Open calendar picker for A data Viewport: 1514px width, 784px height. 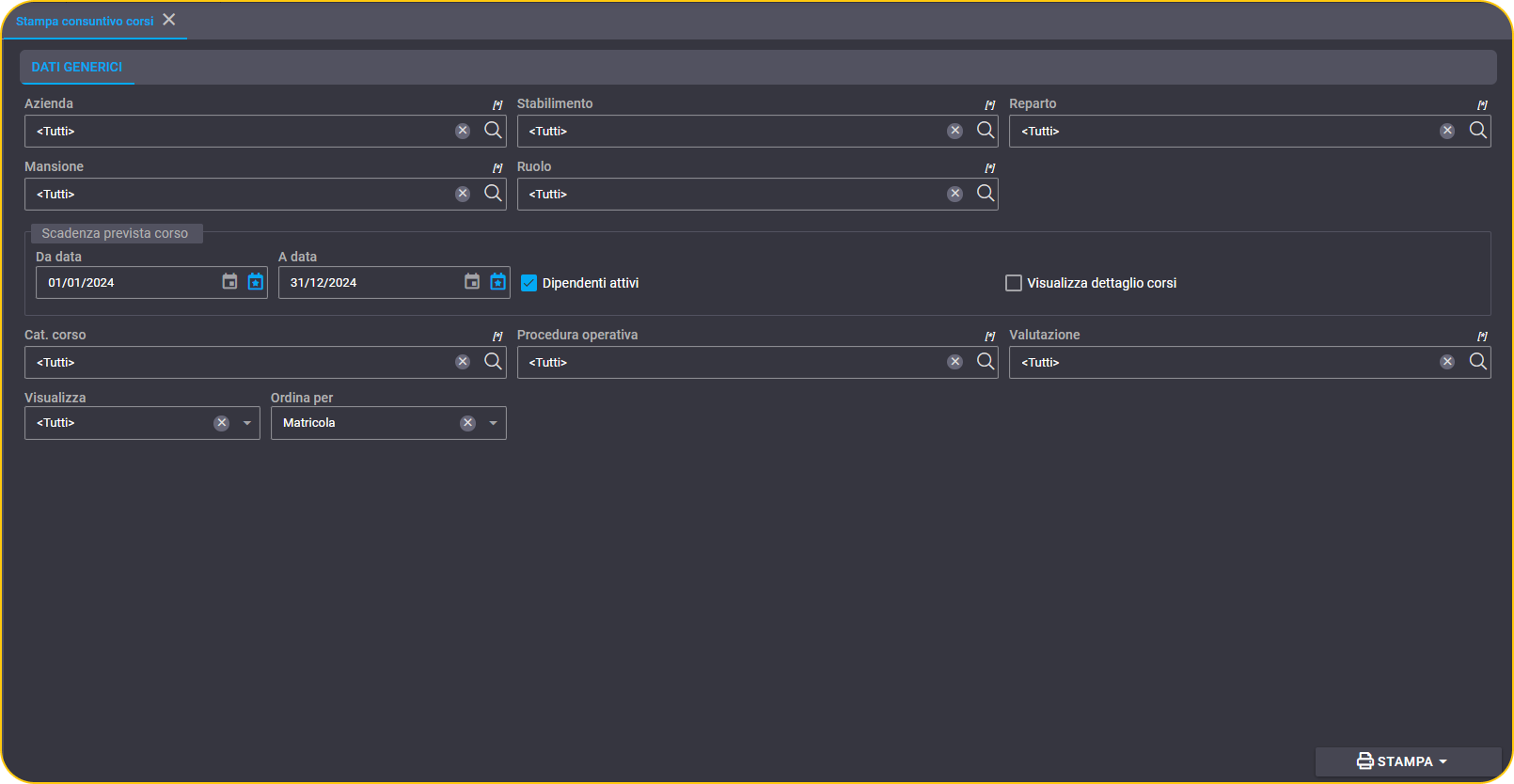472,282
